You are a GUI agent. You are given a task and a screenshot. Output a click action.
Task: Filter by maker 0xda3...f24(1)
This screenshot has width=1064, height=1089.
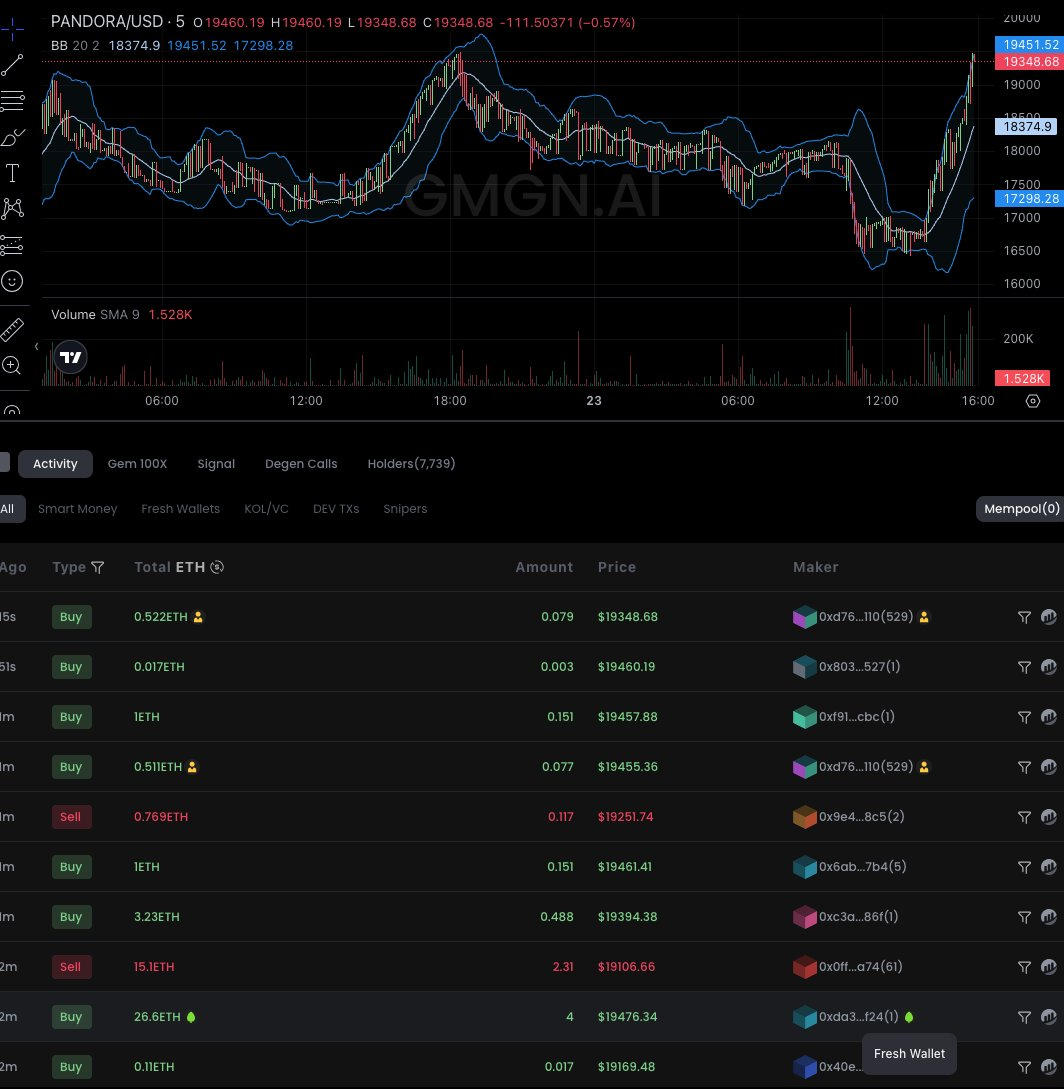pos(1024,1017)
